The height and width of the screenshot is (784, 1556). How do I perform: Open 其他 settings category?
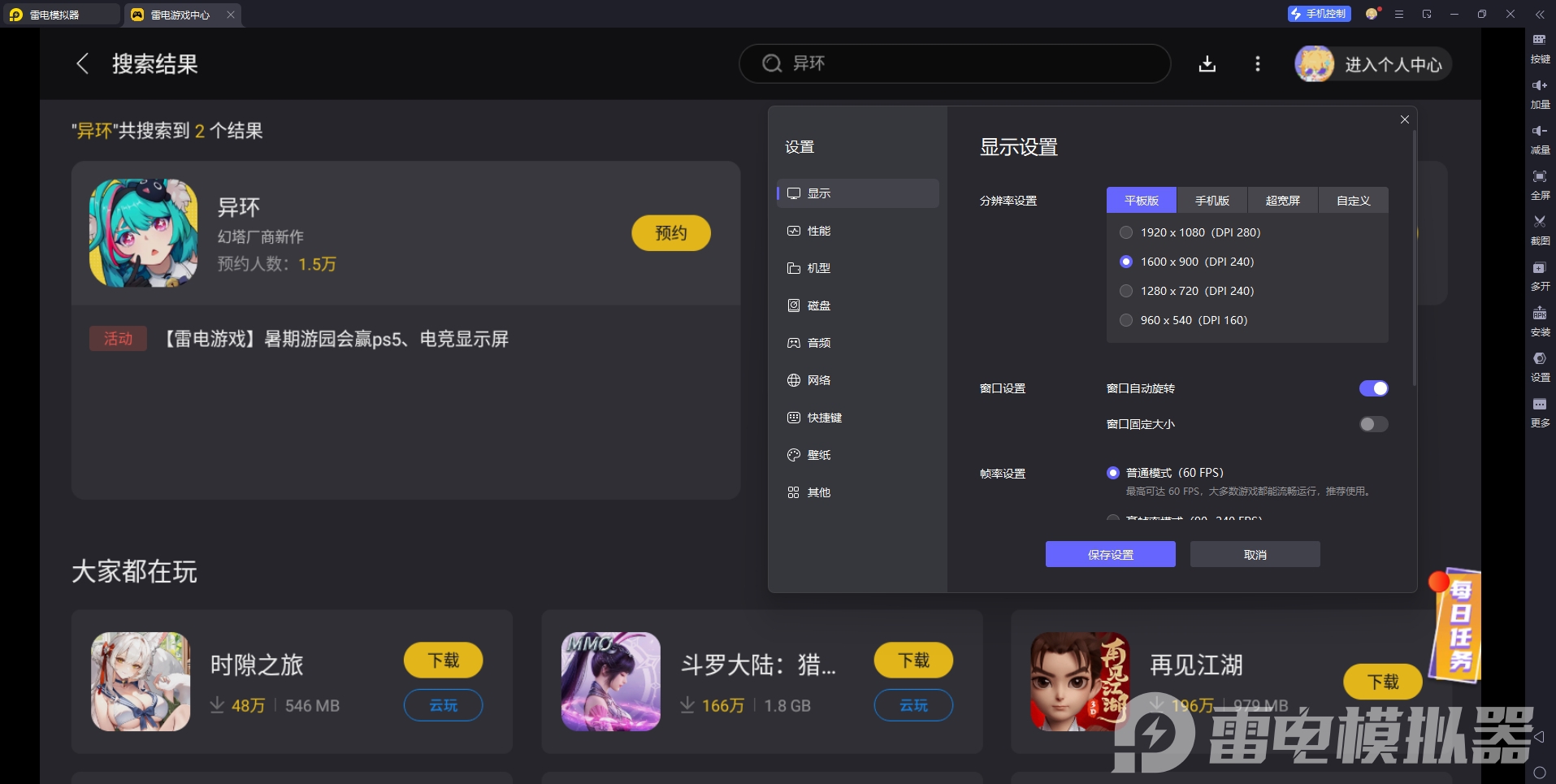(x=858, y=492)
